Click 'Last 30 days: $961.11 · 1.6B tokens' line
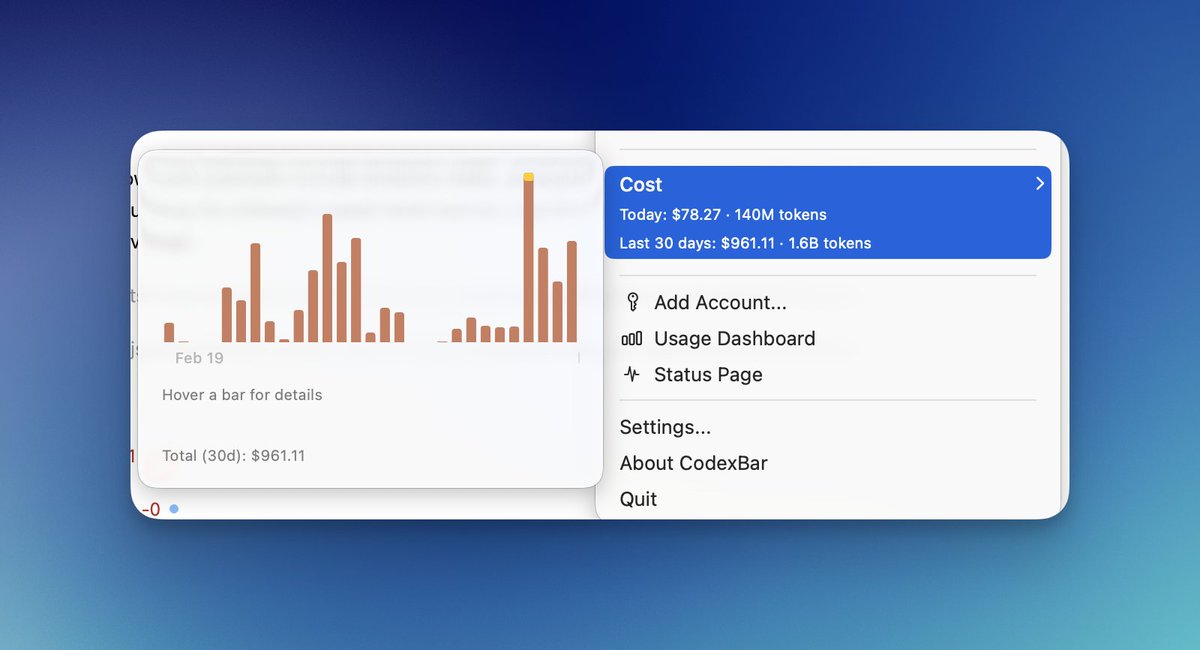 pyautogui.click(x=745, y=243)
